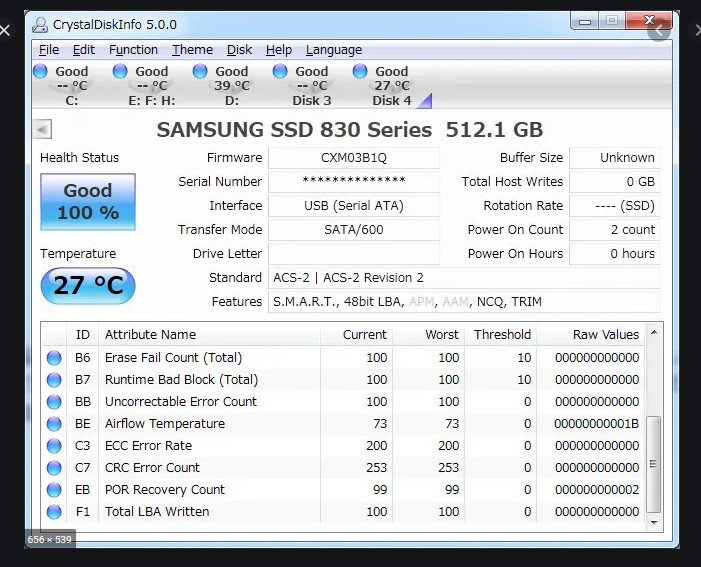Click the status orb of the C7 row

(54, 468)
